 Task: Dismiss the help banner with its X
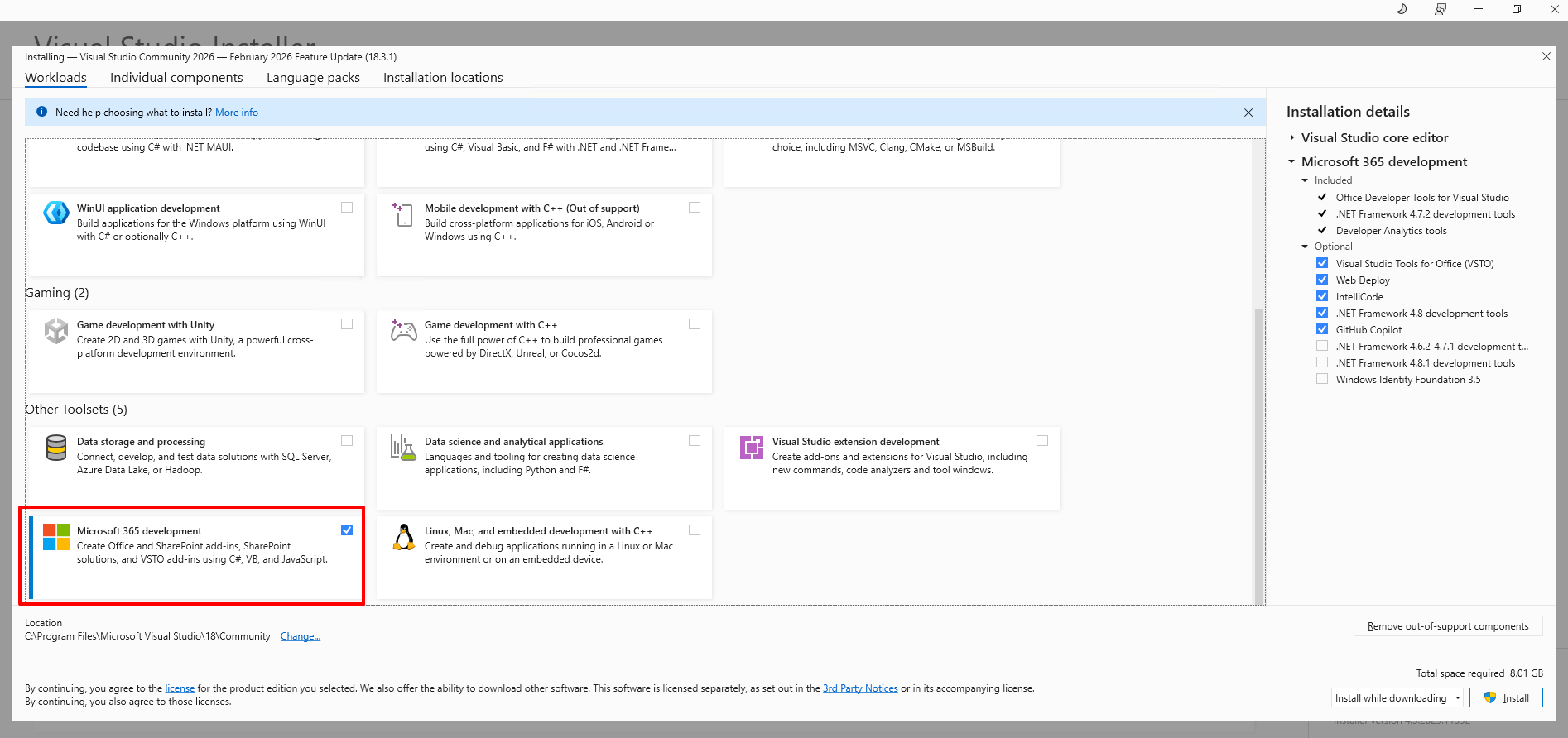coord(1248,113)
